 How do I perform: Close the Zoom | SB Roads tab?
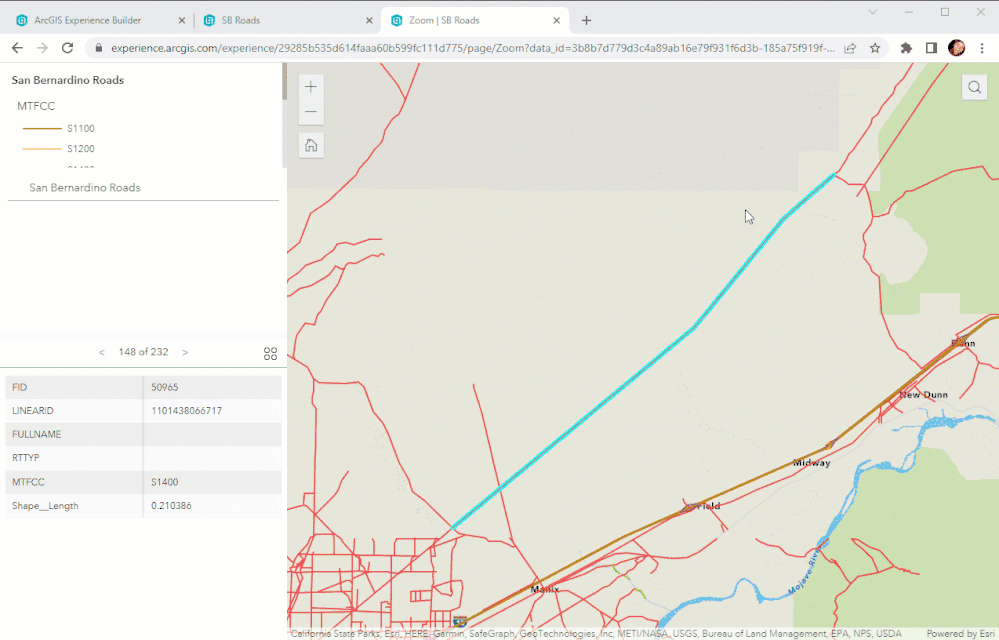point(556,20)
